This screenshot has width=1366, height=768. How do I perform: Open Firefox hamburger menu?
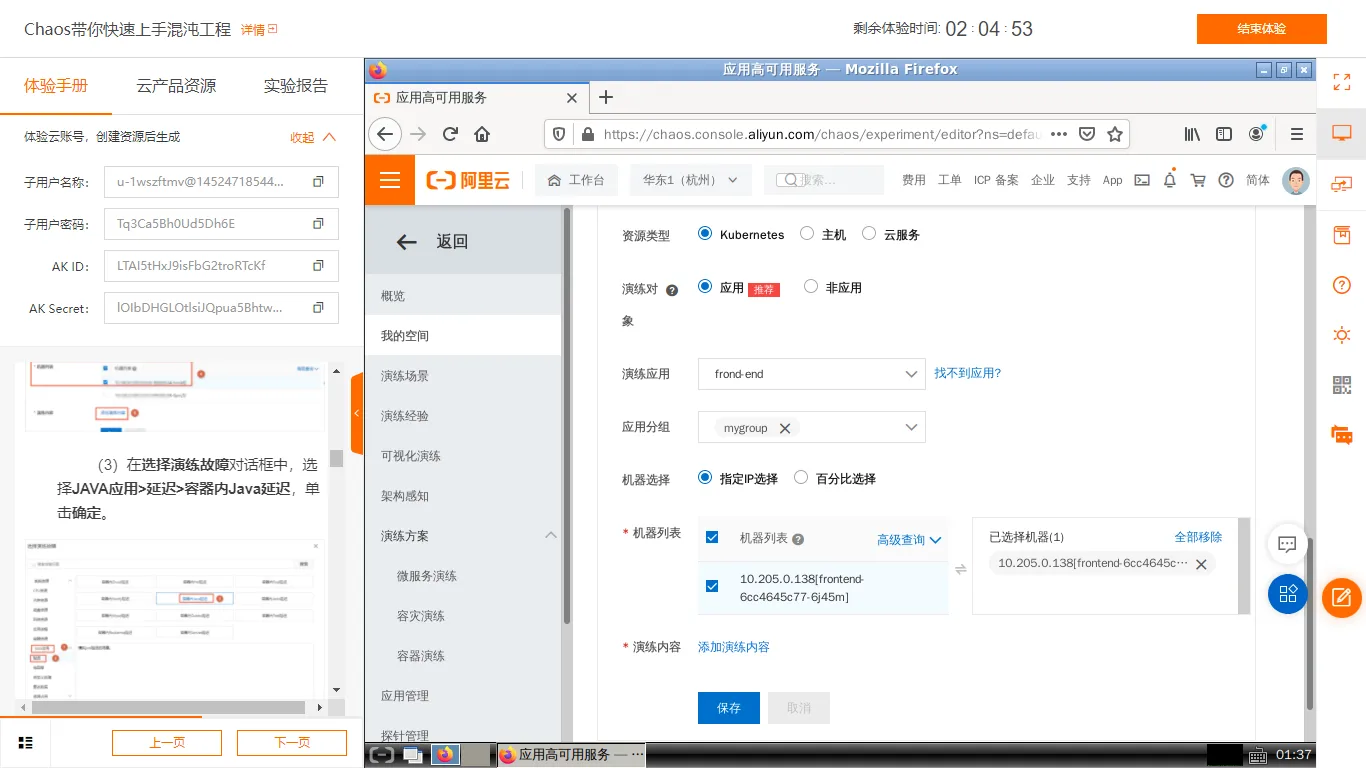[x=1297, y=134]
